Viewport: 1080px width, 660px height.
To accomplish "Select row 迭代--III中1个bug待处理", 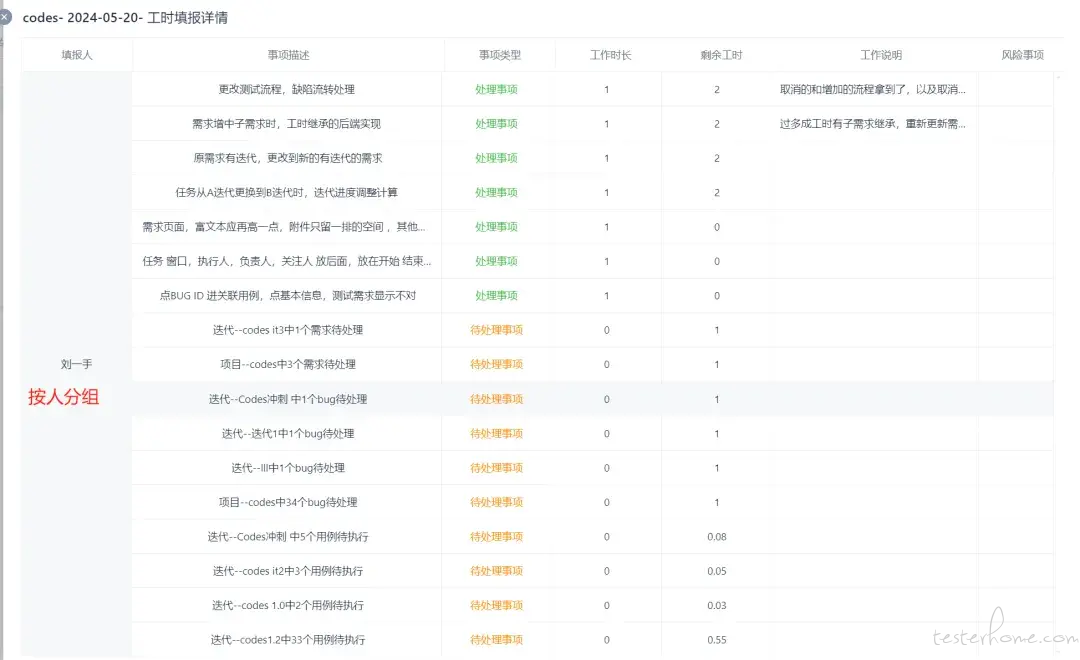I will click(x=592, y=468).
